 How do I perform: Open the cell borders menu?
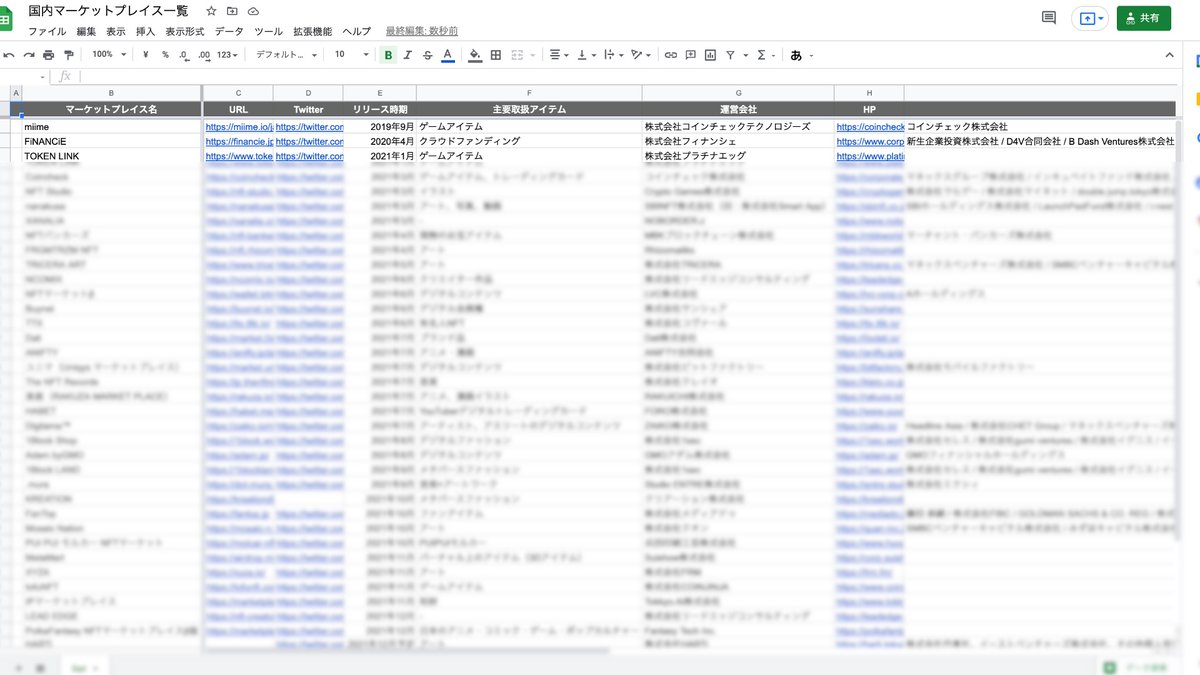(496, 55)
